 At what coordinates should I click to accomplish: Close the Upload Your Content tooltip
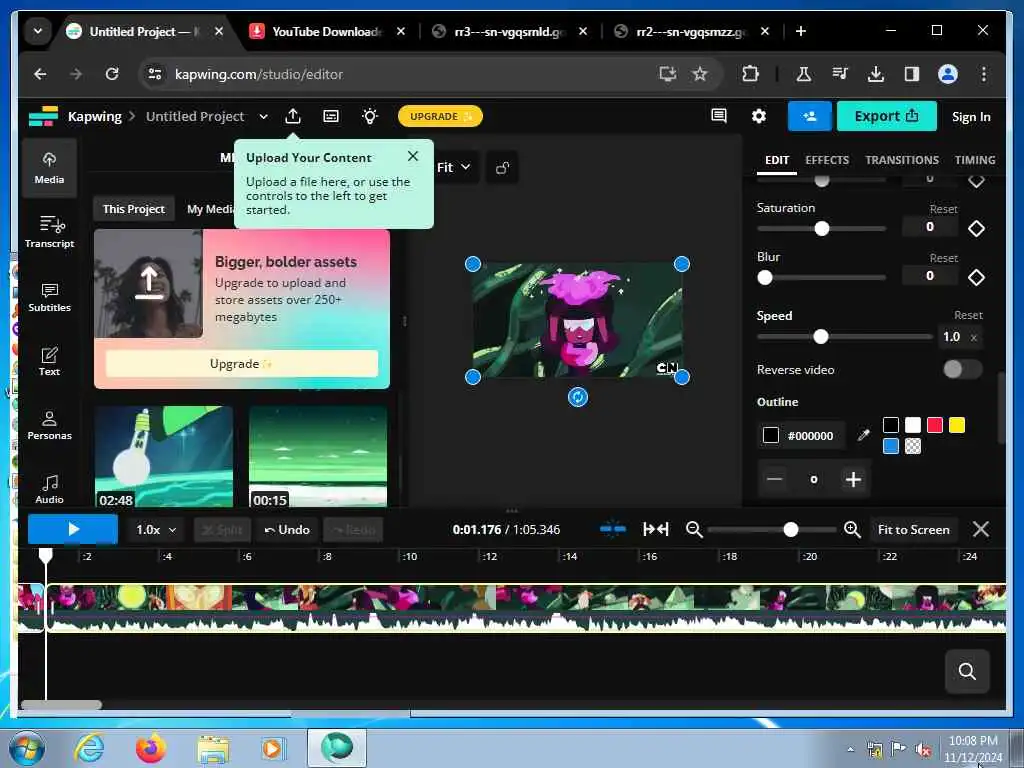tap(413, 156)
